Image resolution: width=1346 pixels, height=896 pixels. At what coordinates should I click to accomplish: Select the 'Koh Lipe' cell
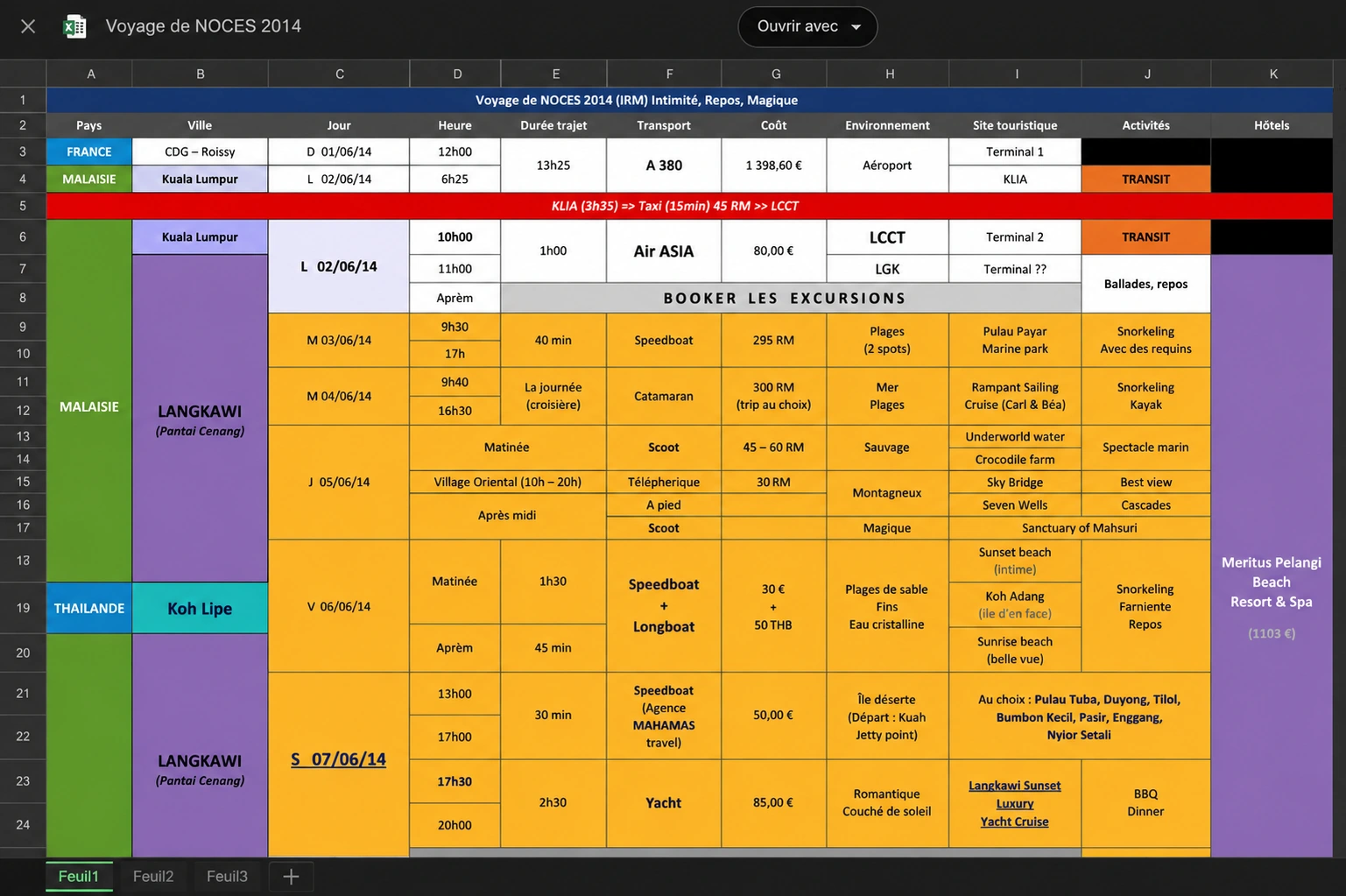pyautogui.click(x=200, y=608)
